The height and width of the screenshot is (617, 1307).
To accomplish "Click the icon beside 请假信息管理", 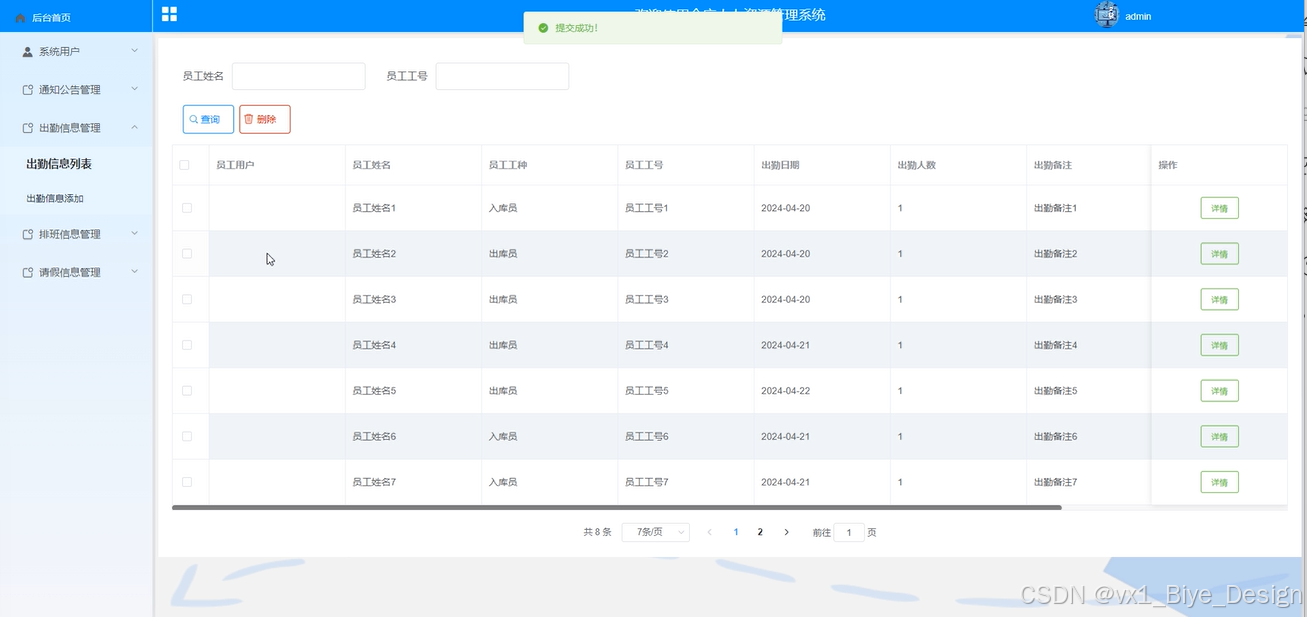I will tap(28, 272).
